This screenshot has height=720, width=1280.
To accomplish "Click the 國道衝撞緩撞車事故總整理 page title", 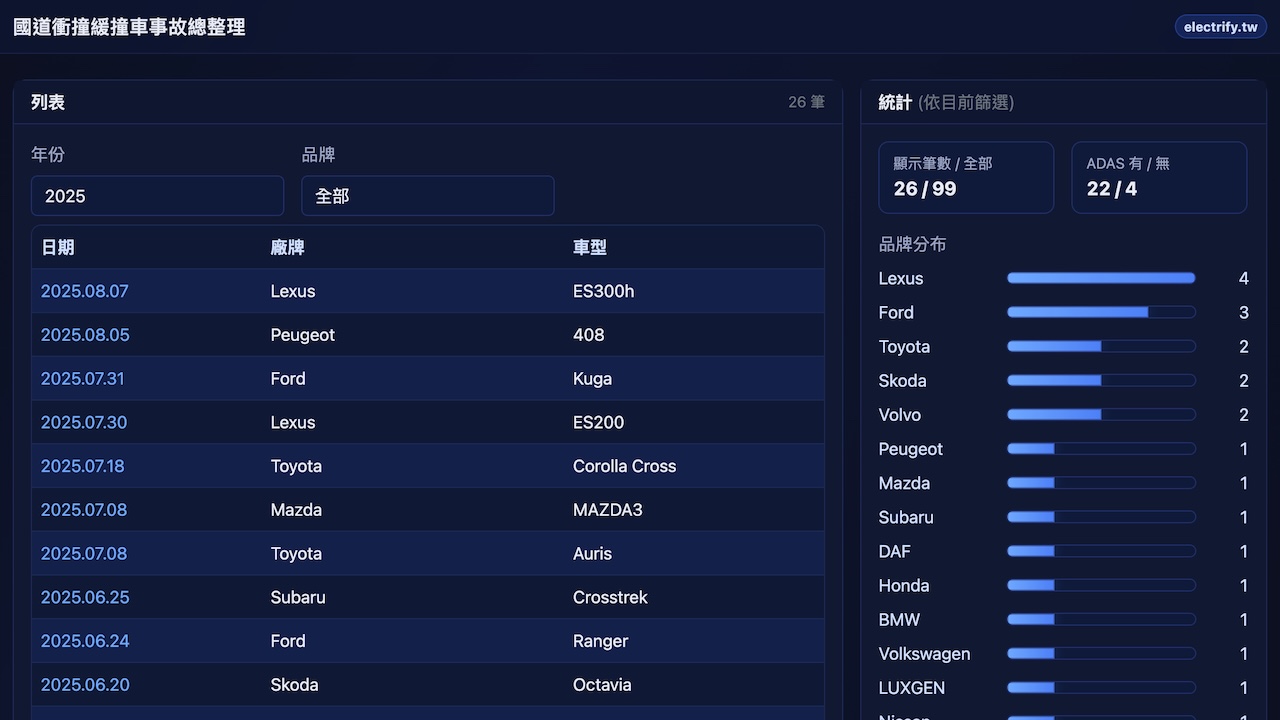I will (129, 27).
